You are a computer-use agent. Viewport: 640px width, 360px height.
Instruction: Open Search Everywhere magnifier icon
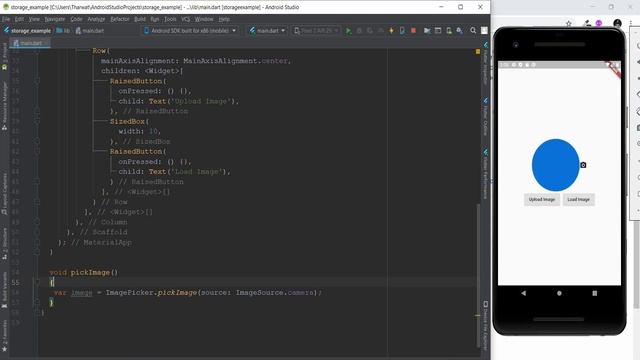[x=473, y=31]
